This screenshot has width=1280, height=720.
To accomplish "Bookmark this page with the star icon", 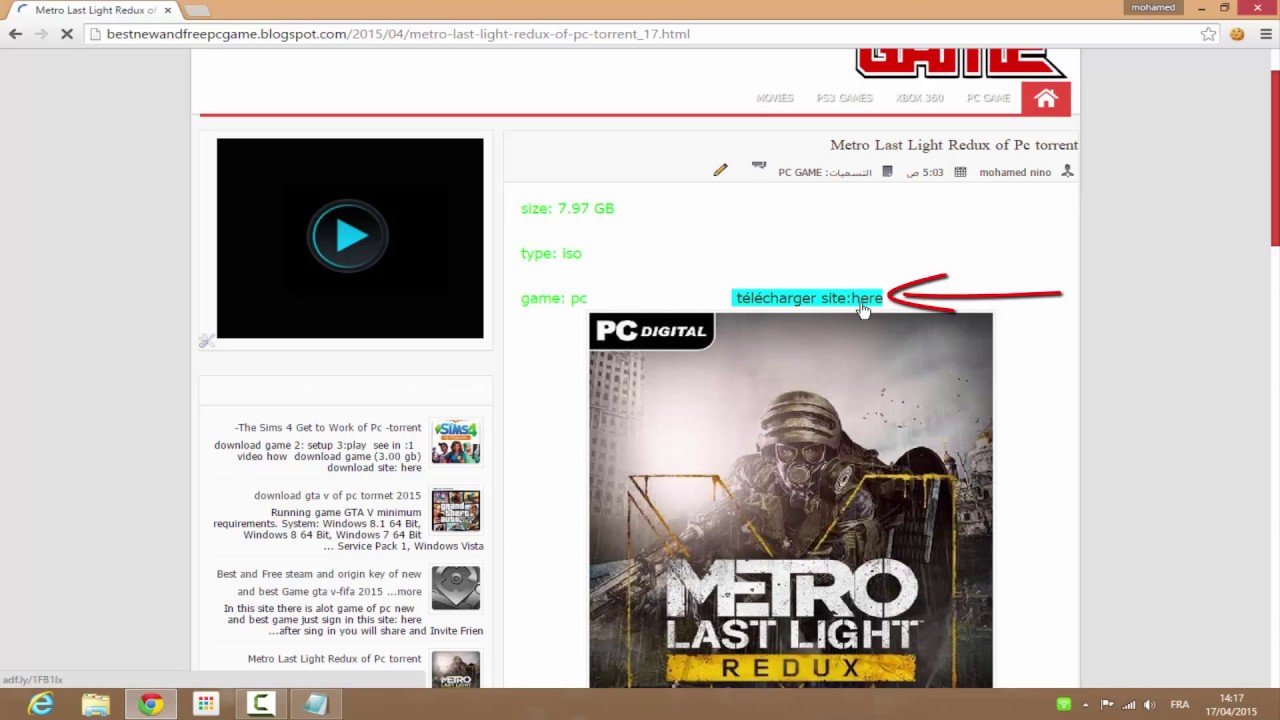I will pos(1208,34).
